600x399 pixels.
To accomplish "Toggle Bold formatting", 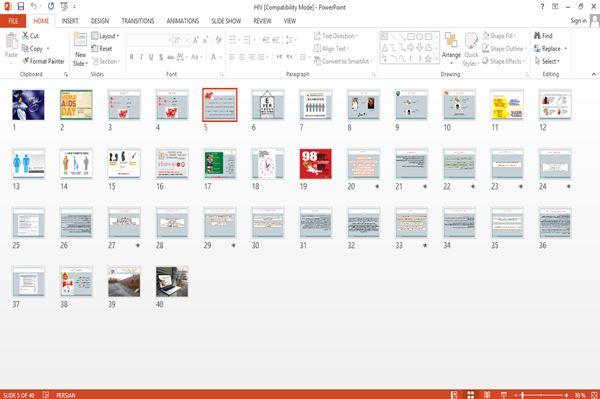I will 132,57.
